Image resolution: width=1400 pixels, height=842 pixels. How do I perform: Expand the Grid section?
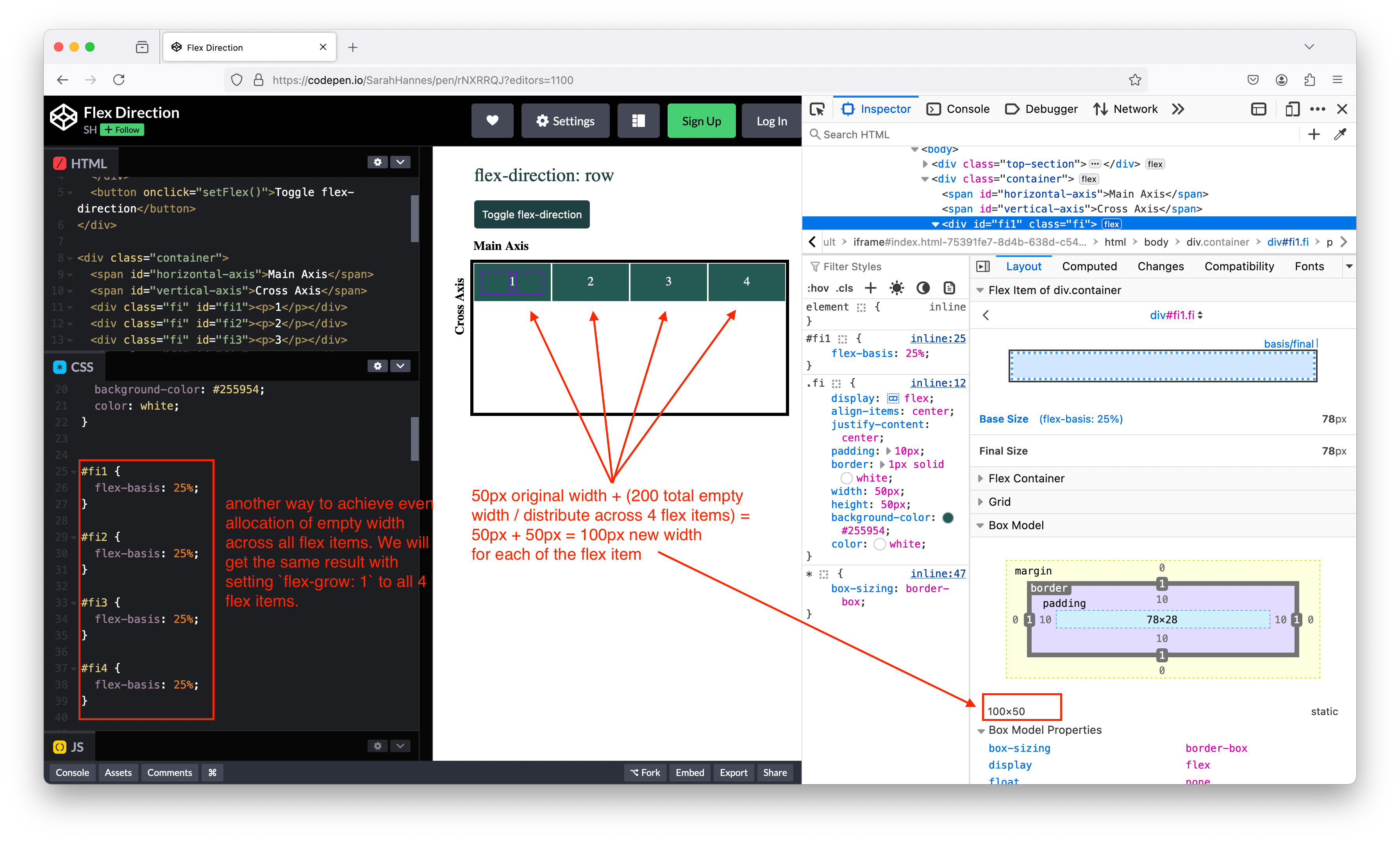[979, 501]
